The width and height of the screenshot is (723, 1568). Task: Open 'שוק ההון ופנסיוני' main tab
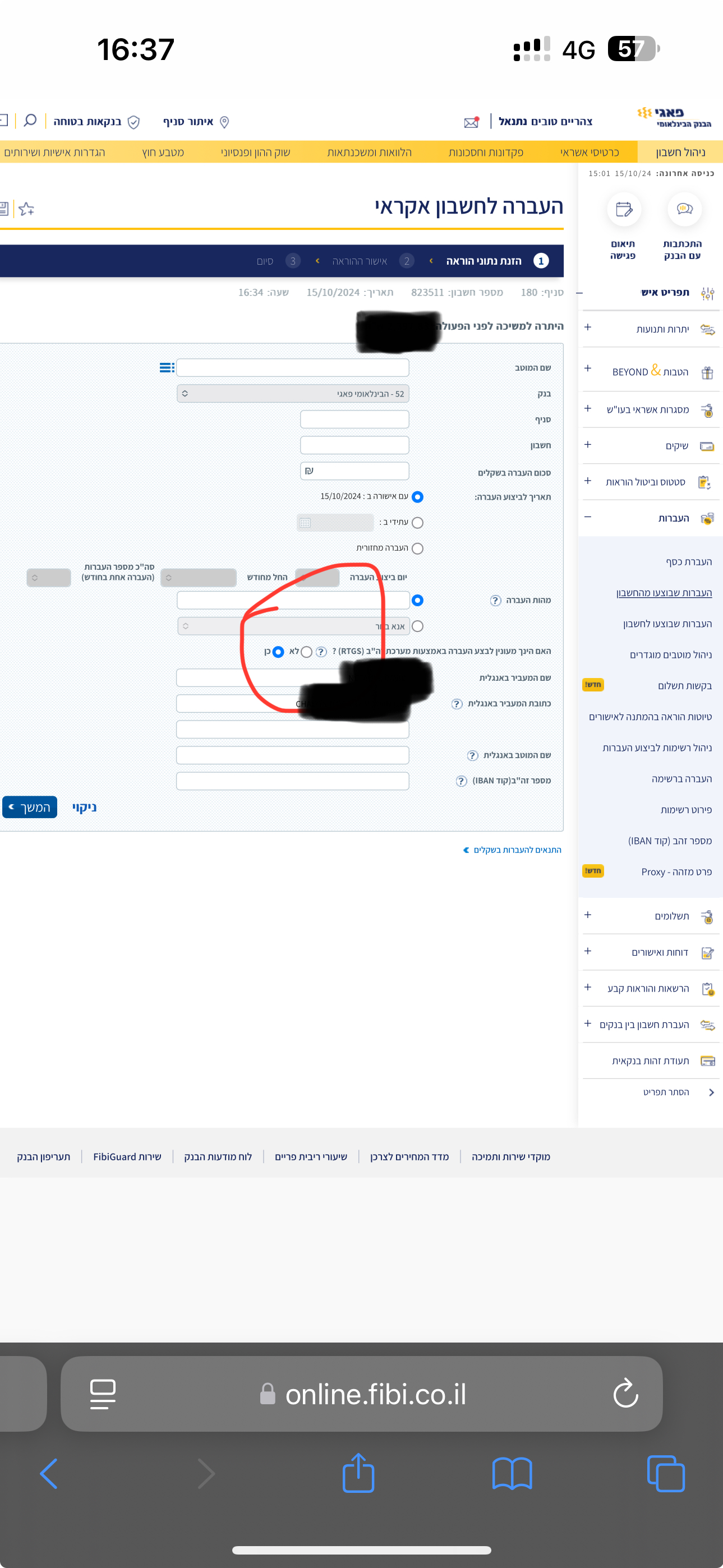click(x=256, y=152)
